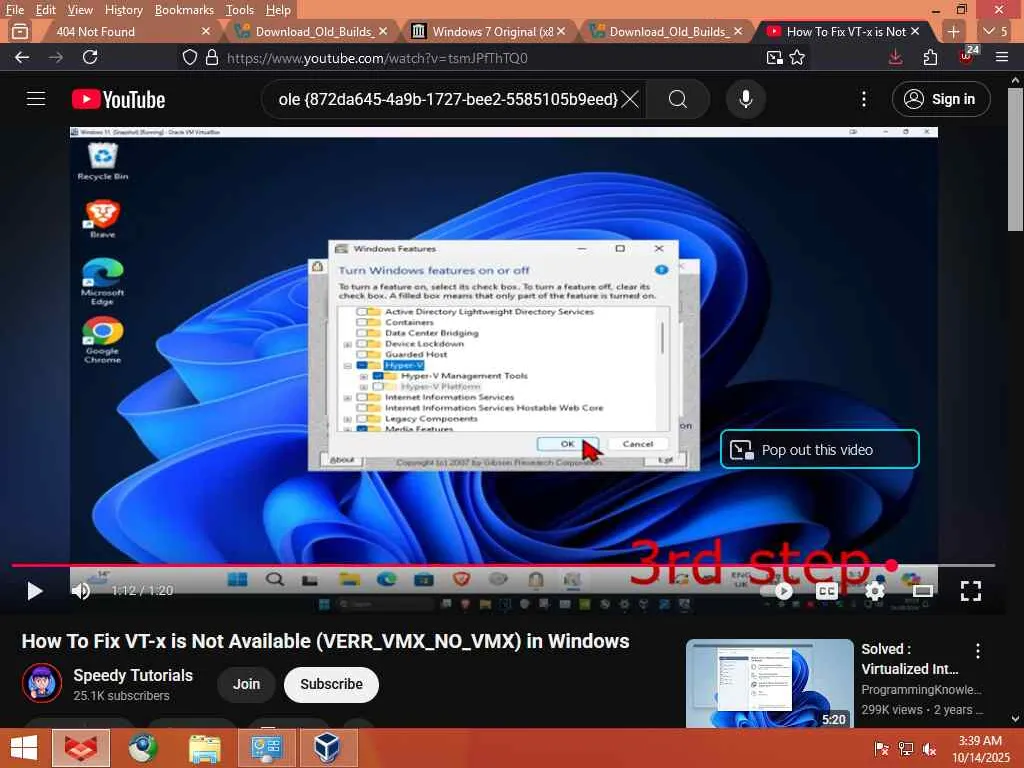Image resolution: width=1024 pixels, height=768 pixels.
Task: Open Firefox View button left of tabs
Action: point(20,31)
